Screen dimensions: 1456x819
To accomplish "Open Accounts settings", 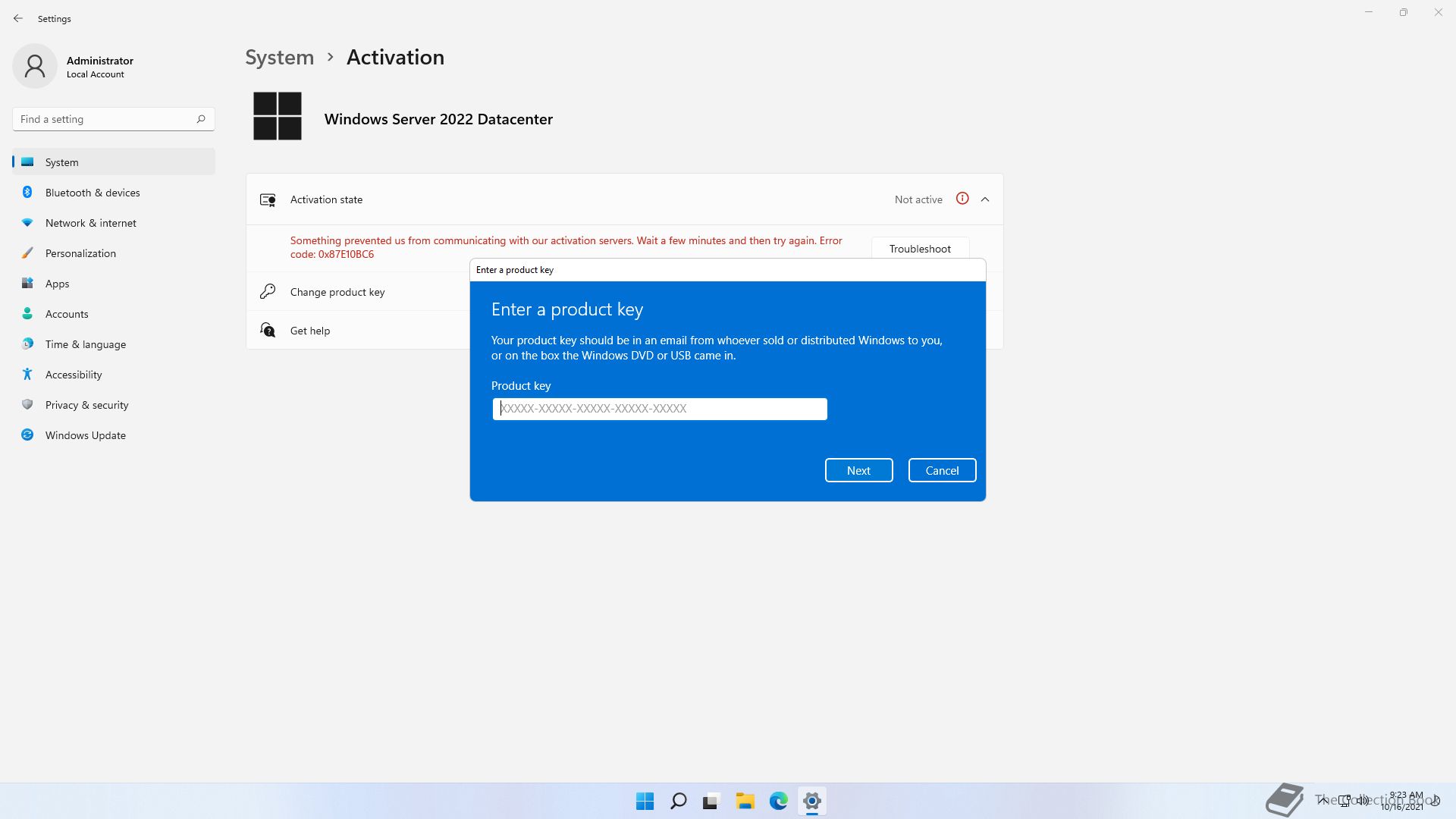I will coord(114,314).
